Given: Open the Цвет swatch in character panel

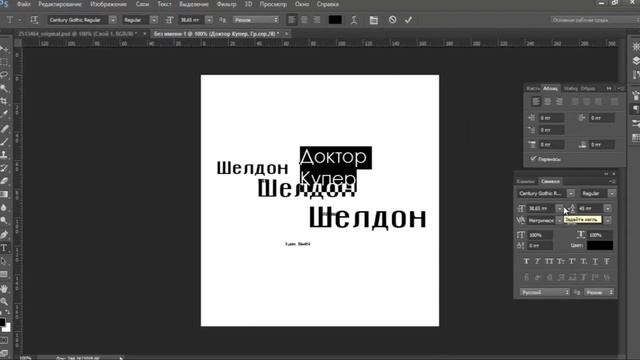Looking at the screenshot, I should (x=600, y=245).
